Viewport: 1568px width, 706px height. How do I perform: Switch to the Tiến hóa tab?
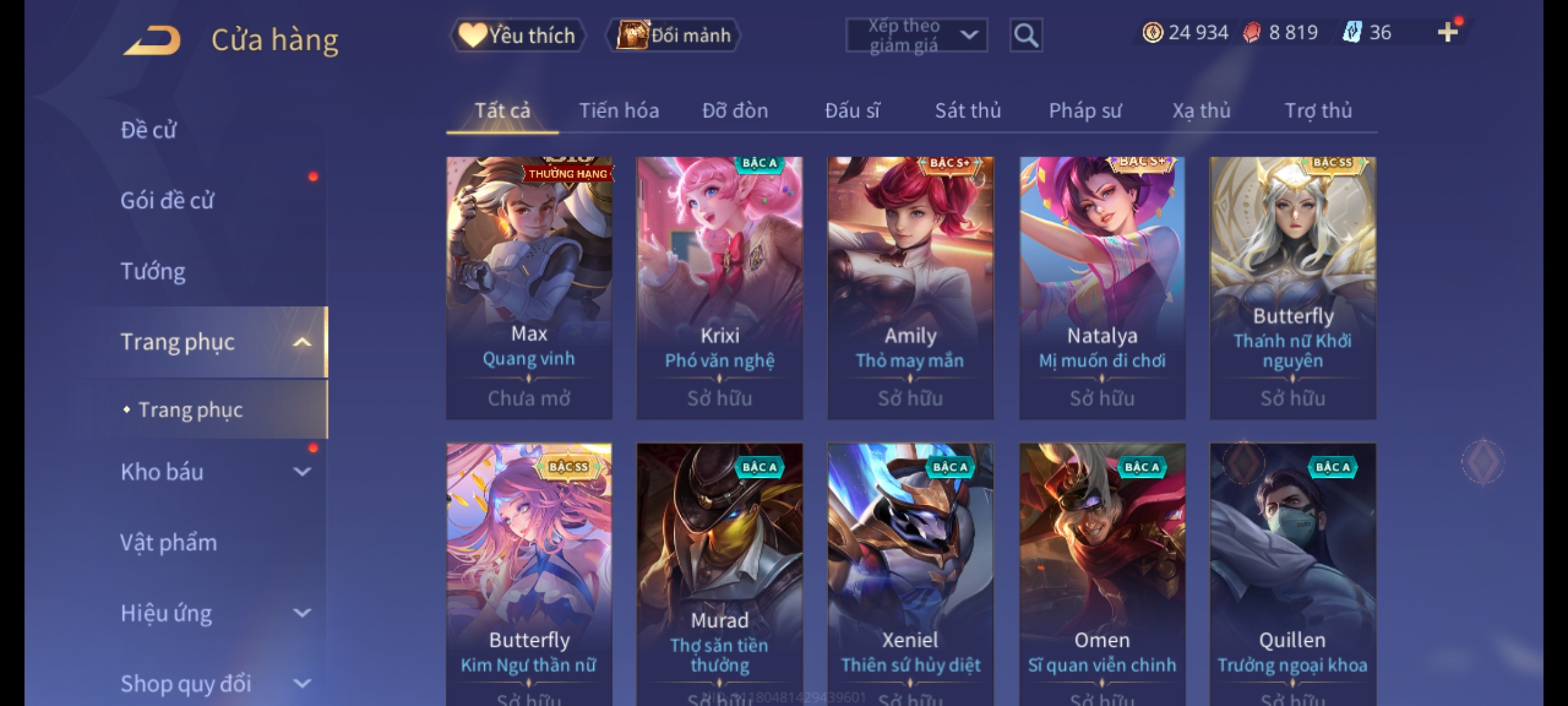[619, 110]
